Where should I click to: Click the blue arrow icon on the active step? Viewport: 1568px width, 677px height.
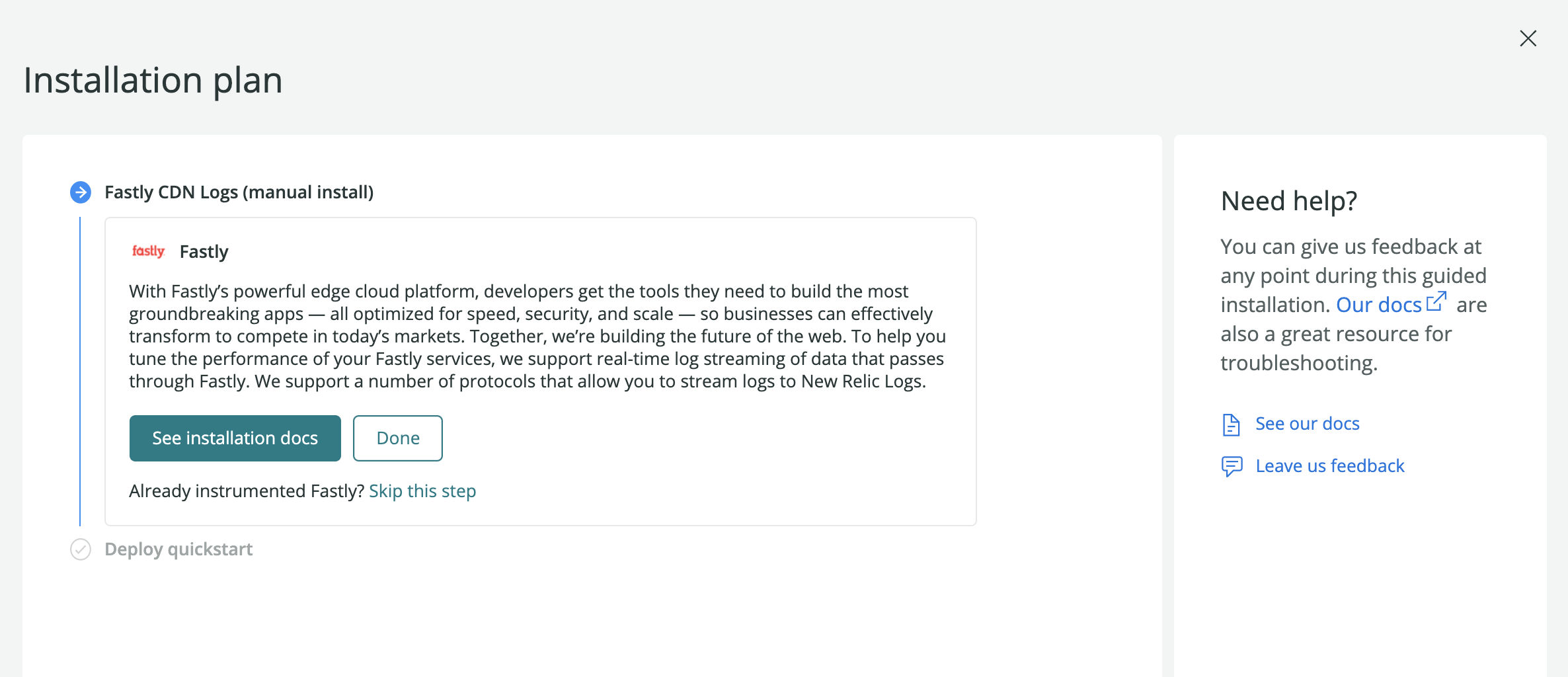coord(81,192)
